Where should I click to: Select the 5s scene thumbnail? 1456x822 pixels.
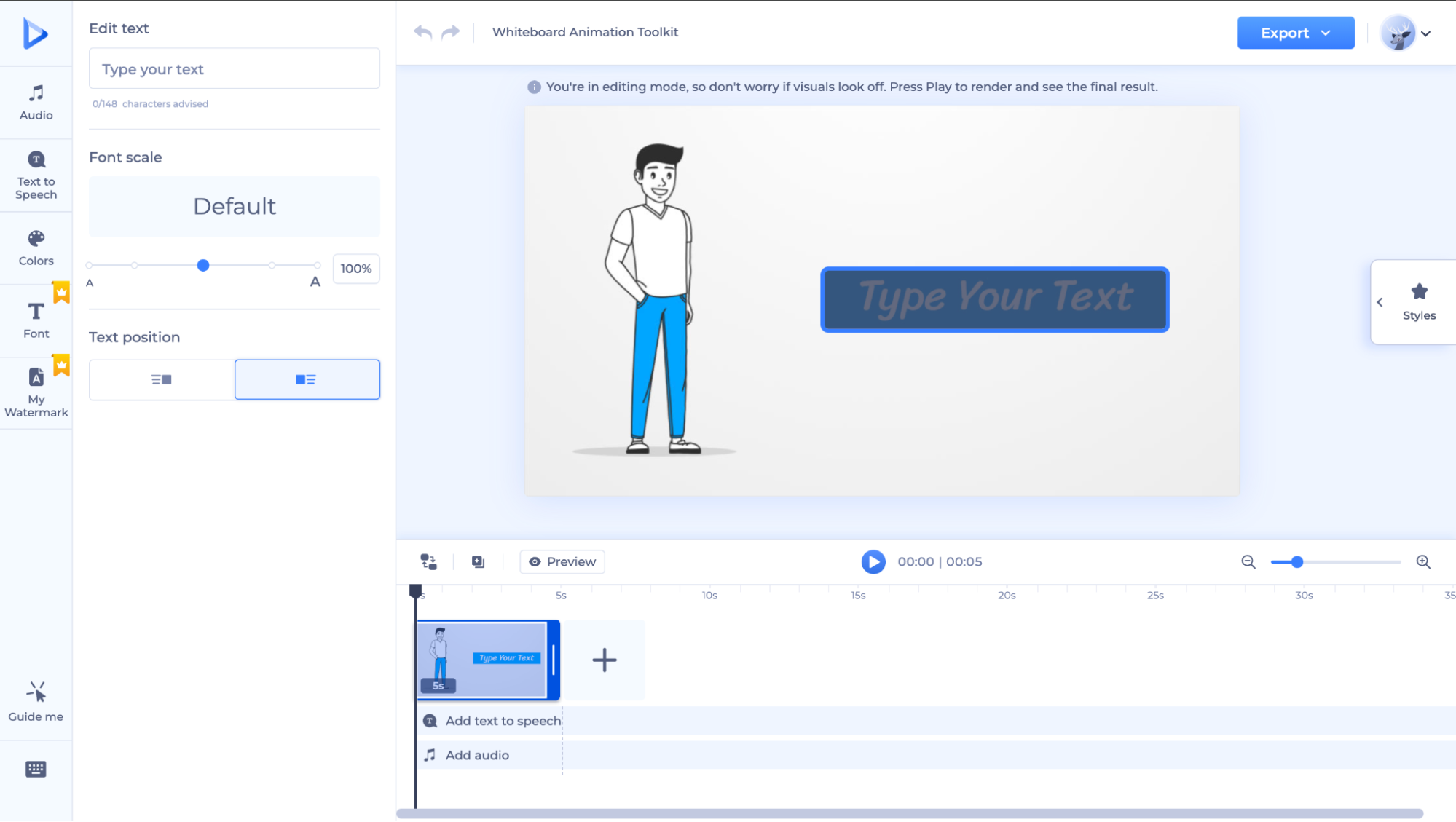click(482, 660)
